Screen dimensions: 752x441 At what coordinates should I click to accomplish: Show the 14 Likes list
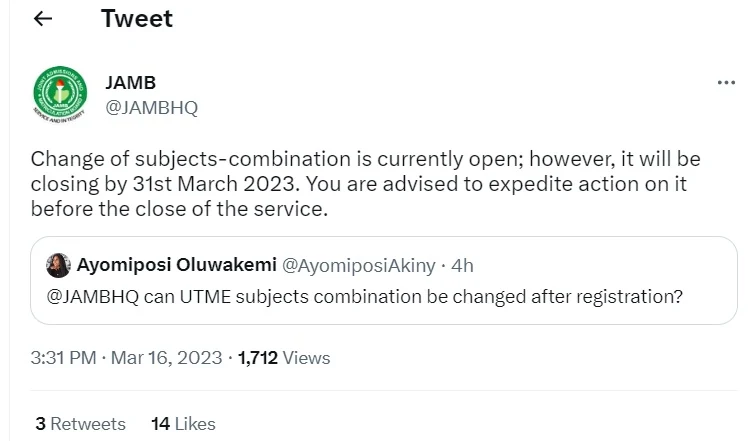coord(183,424)
